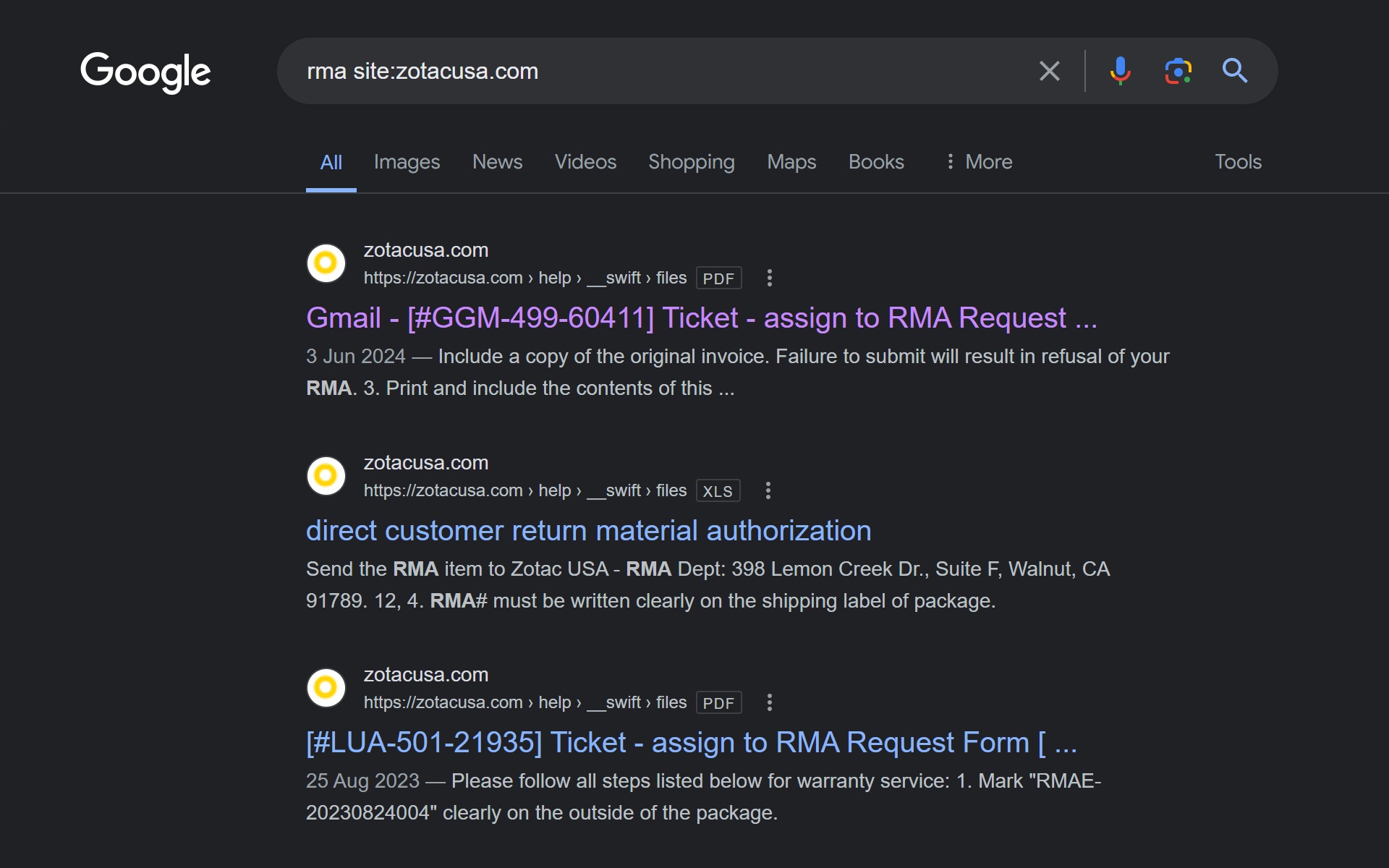
Task: Click the three-dot menu on first result
Action: [769, 278]
